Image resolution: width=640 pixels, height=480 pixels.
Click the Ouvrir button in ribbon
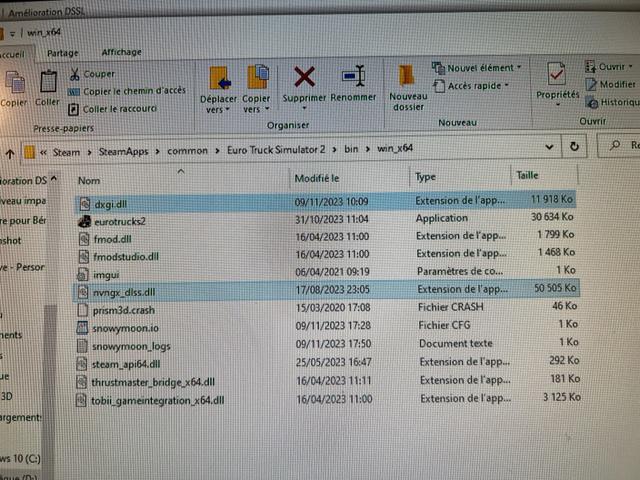609,67
